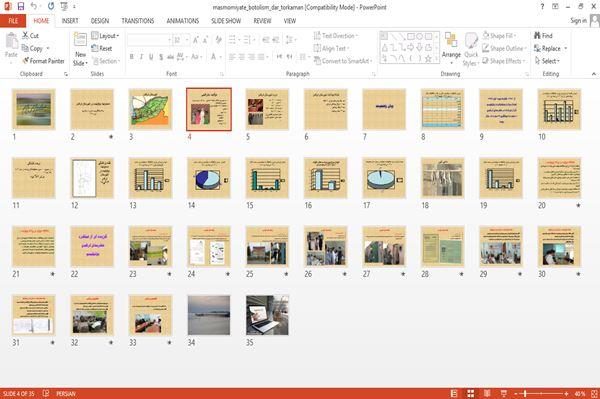Screen dimensions: 600x399
Task: Toggle Underline formatting
Action: [151, 57]
